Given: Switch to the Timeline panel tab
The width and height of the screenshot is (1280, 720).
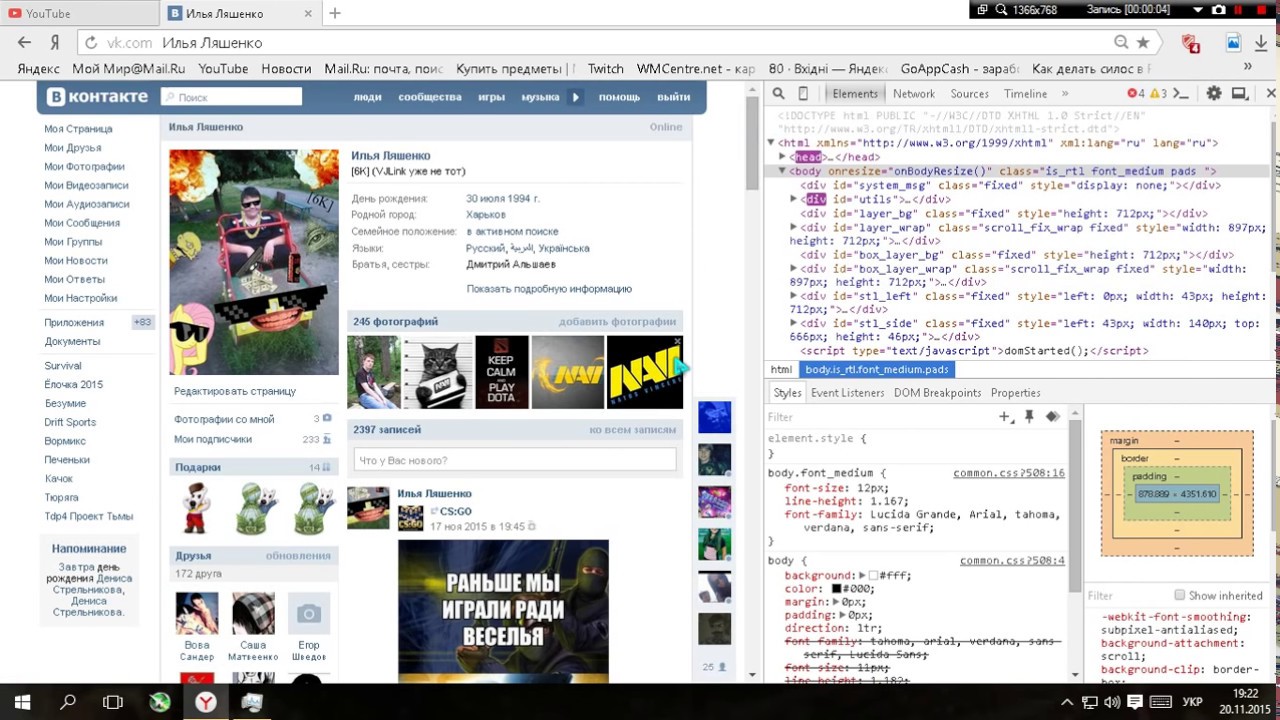Looking at the screenshot, I should 1025,93.
